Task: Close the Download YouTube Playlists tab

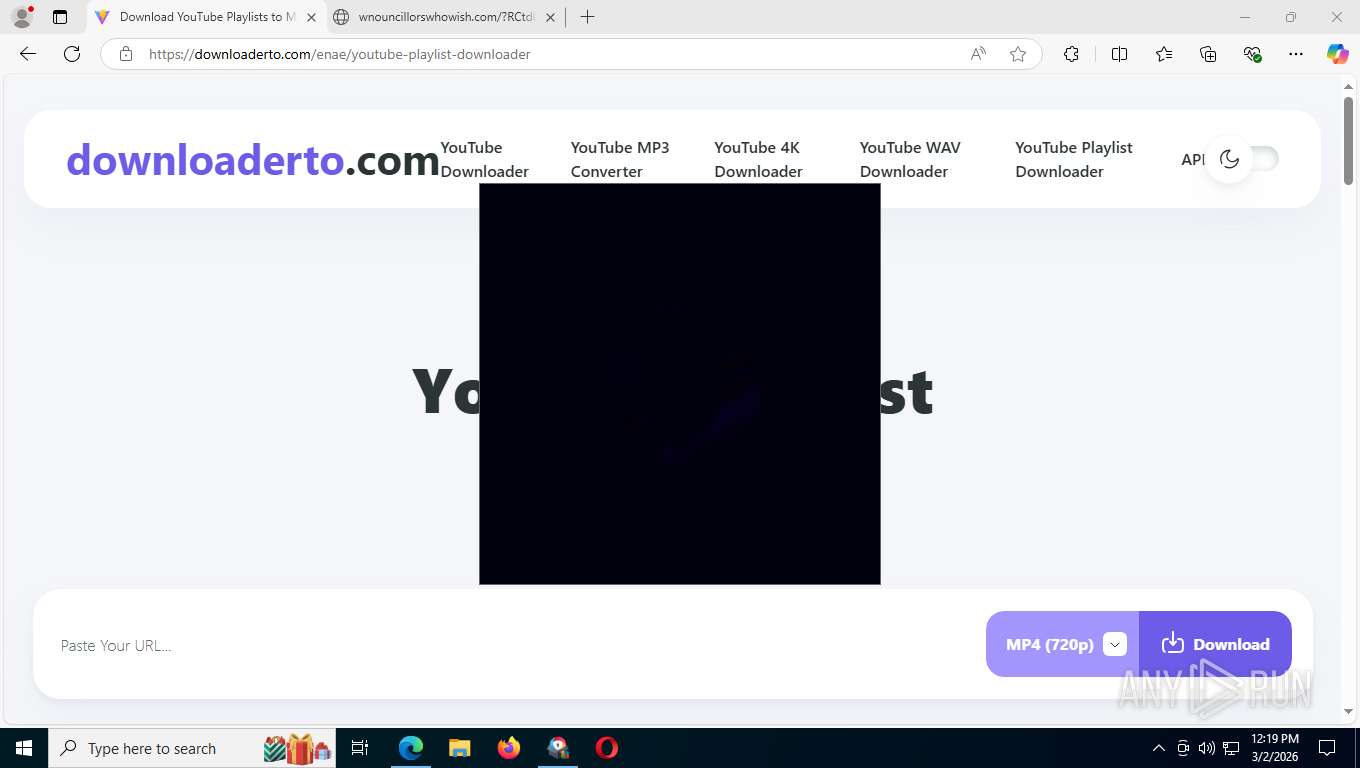Action: click(312, 17)
